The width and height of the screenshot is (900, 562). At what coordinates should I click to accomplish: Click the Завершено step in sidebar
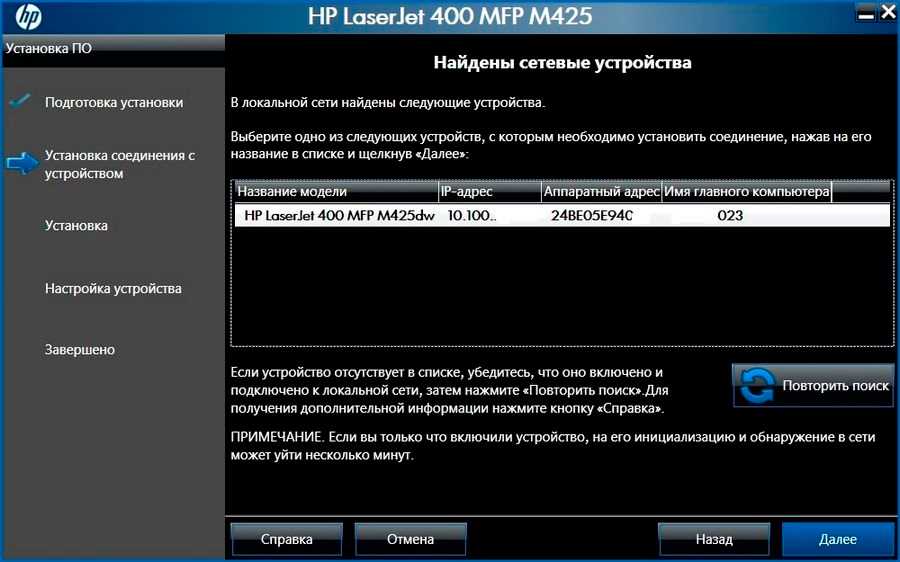click(x=80, y=350)
